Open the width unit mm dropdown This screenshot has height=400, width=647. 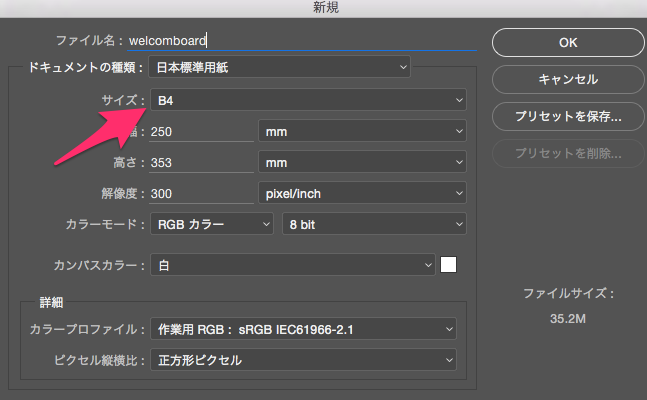pos(362,131)
